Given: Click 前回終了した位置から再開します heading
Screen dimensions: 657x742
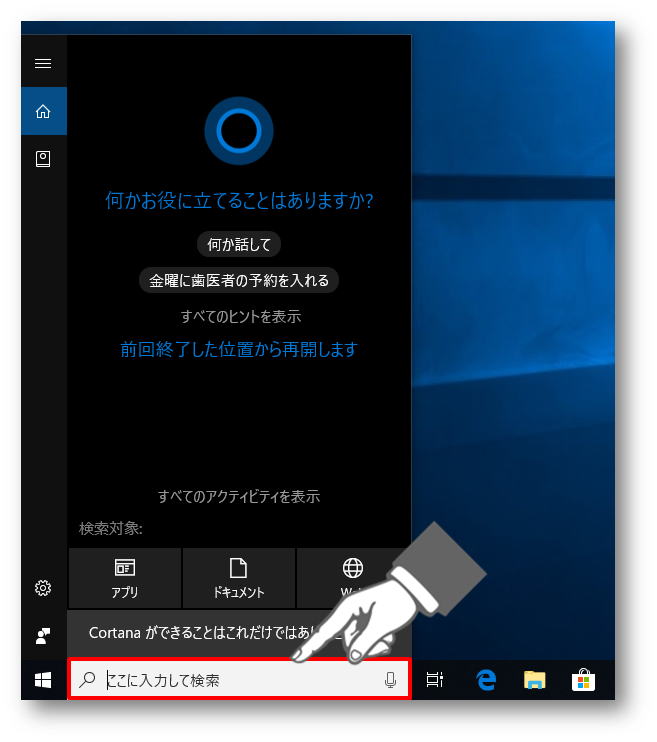Looking at the screenshot, I should (239, 349).
